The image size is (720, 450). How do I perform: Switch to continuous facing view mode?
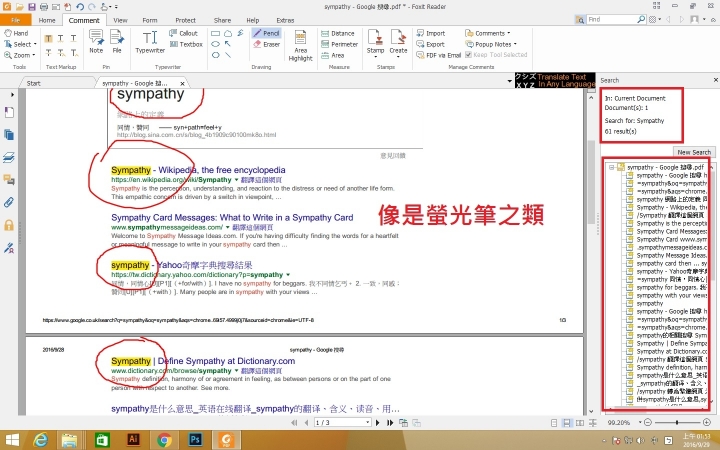click(x=593, y=422)
